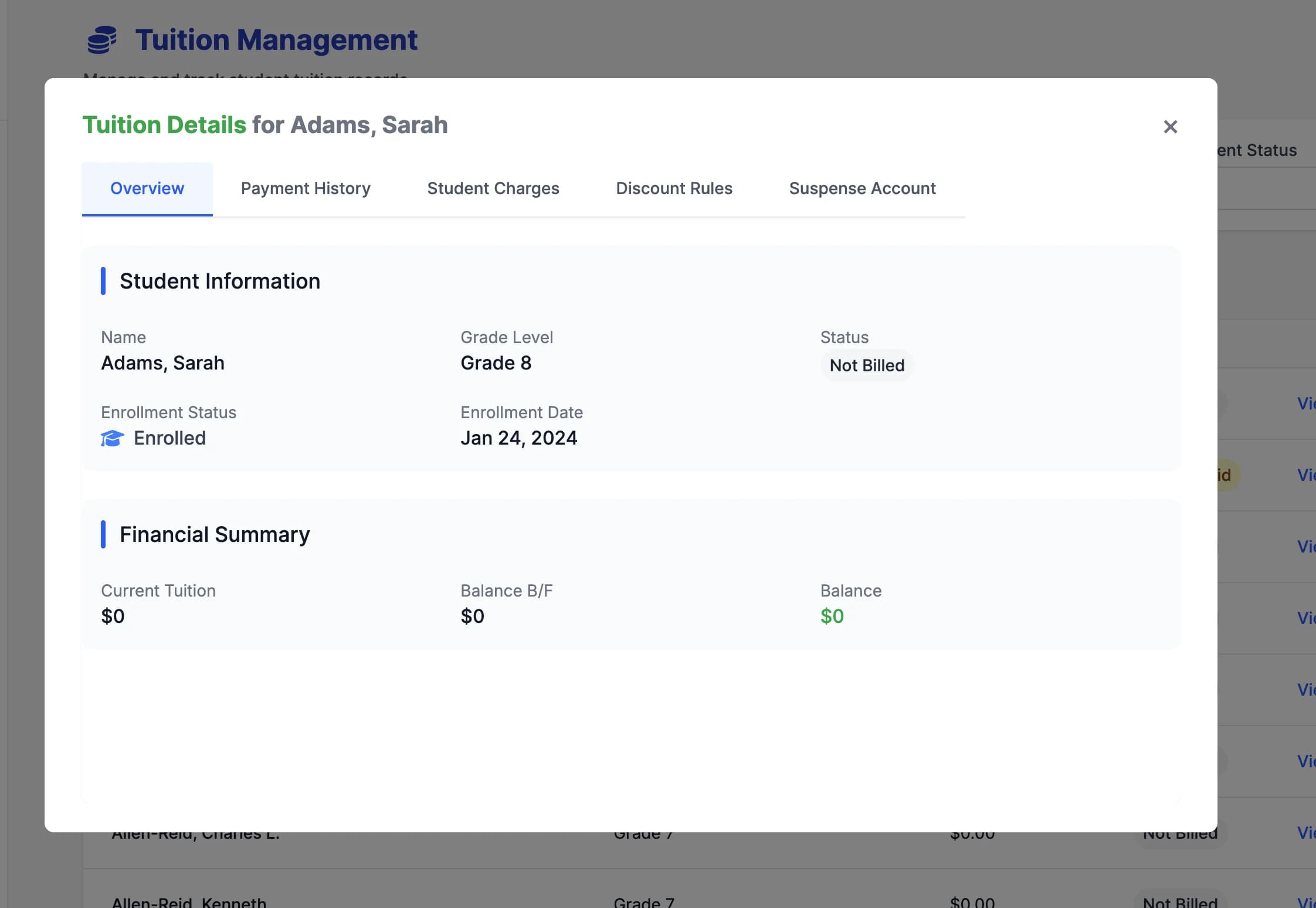The height and width of the screenshot is (908, 1316).
Task: Click the green Balance $0 amount
Action: pos(832,616)
